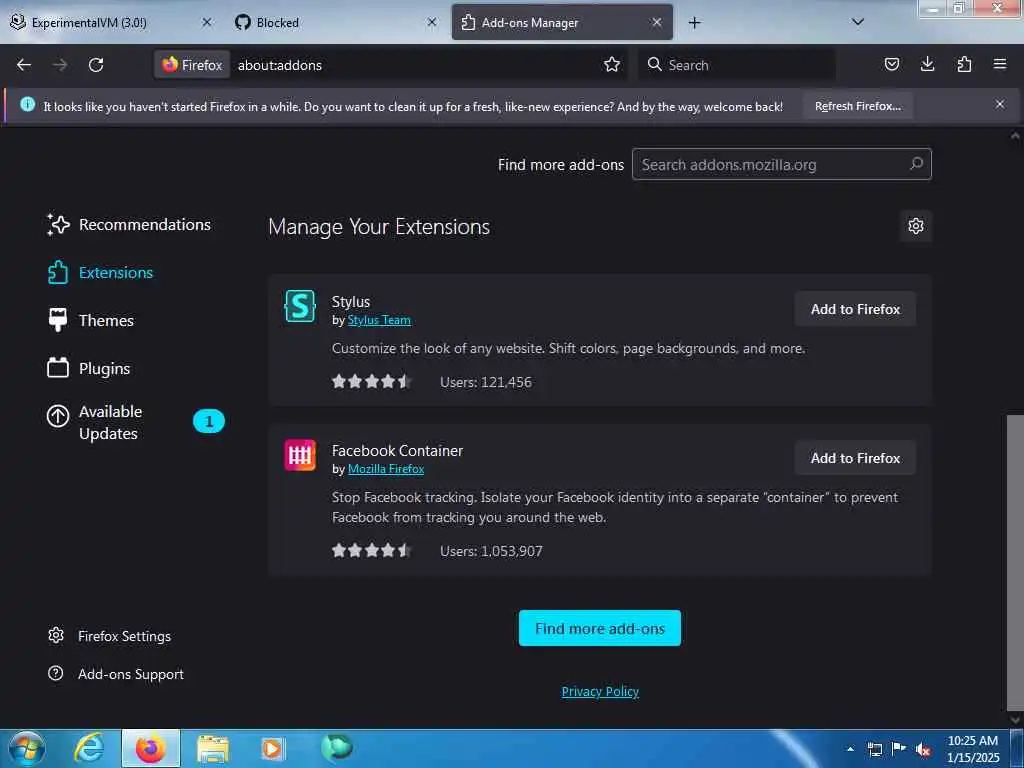Add Stylus to Firefox

(x=855, y=309)
